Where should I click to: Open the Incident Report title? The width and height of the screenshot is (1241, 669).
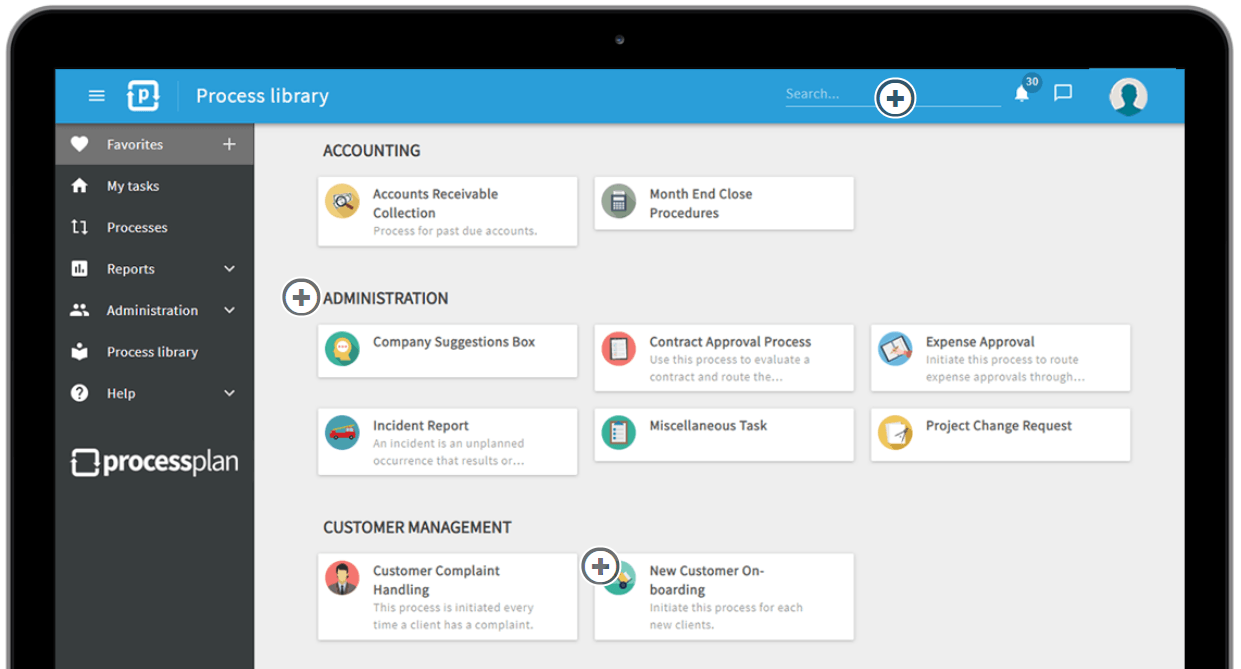[x=421, y=425]
